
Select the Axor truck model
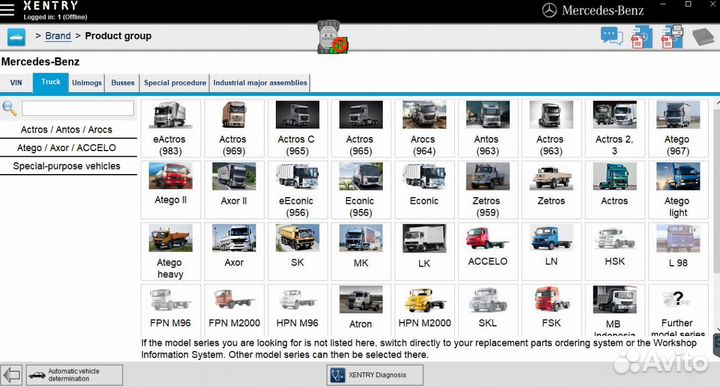[x=234, y=252]
